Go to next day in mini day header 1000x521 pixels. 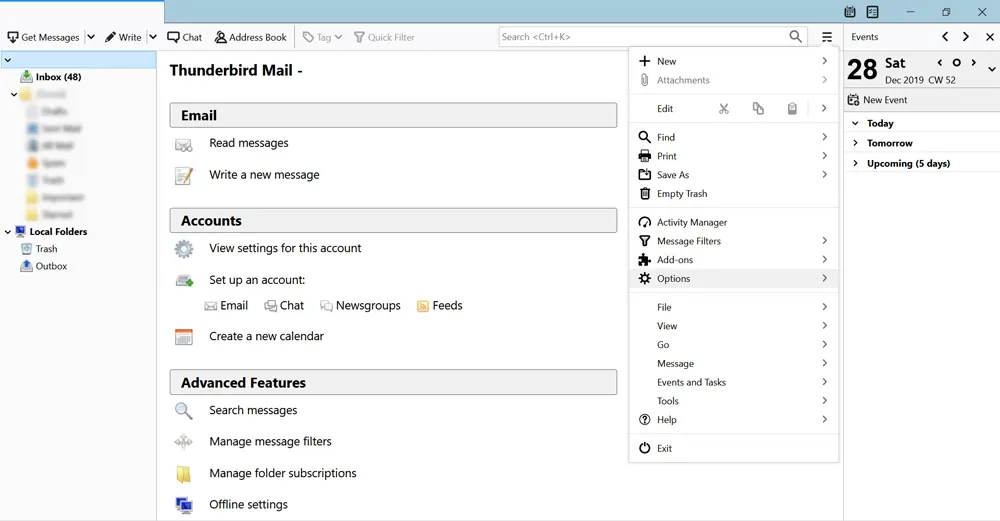click(973, 62)
